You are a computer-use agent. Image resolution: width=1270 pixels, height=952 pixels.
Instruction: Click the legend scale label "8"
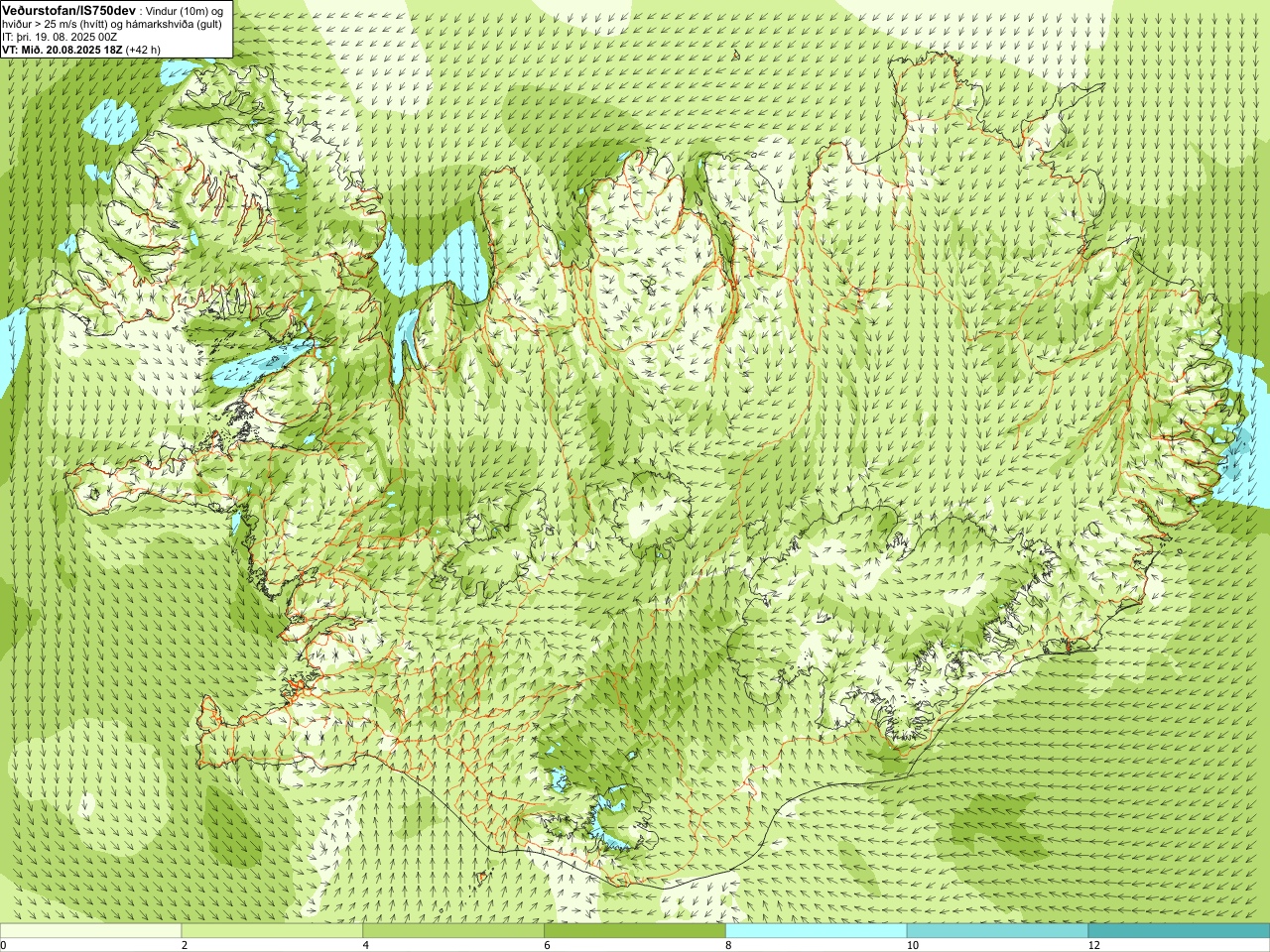point(729,945)
